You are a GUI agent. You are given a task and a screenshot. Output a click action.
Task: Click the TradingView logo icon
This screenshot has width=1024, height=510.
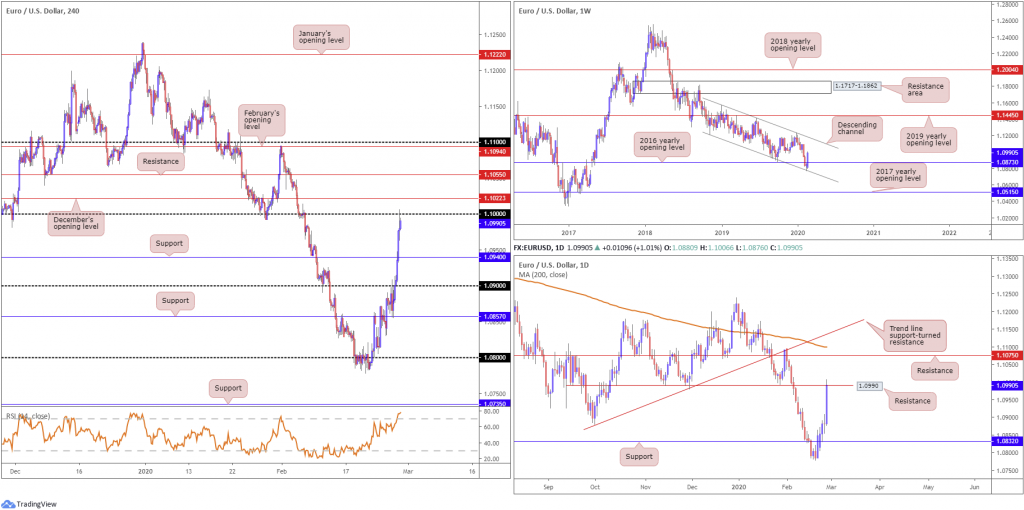coord(8,503)
